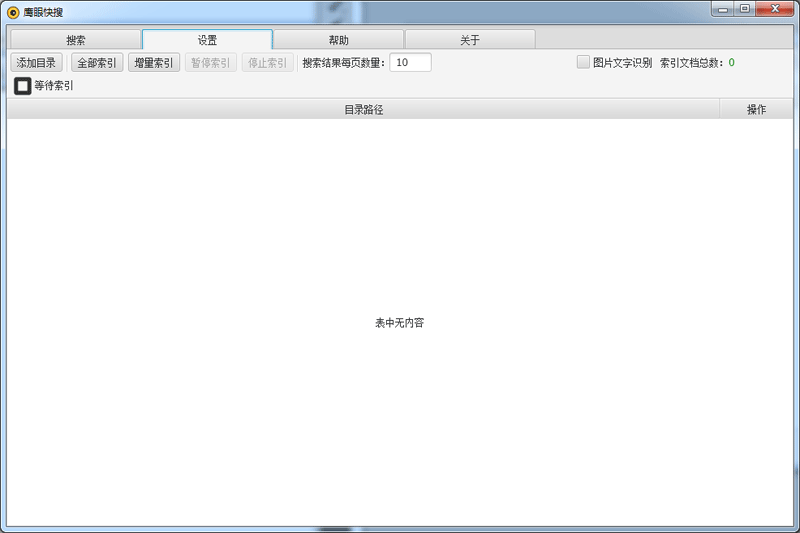Start indexing with 全部索引 button
The image size is (800, 533).
click(x=97, y=63)
